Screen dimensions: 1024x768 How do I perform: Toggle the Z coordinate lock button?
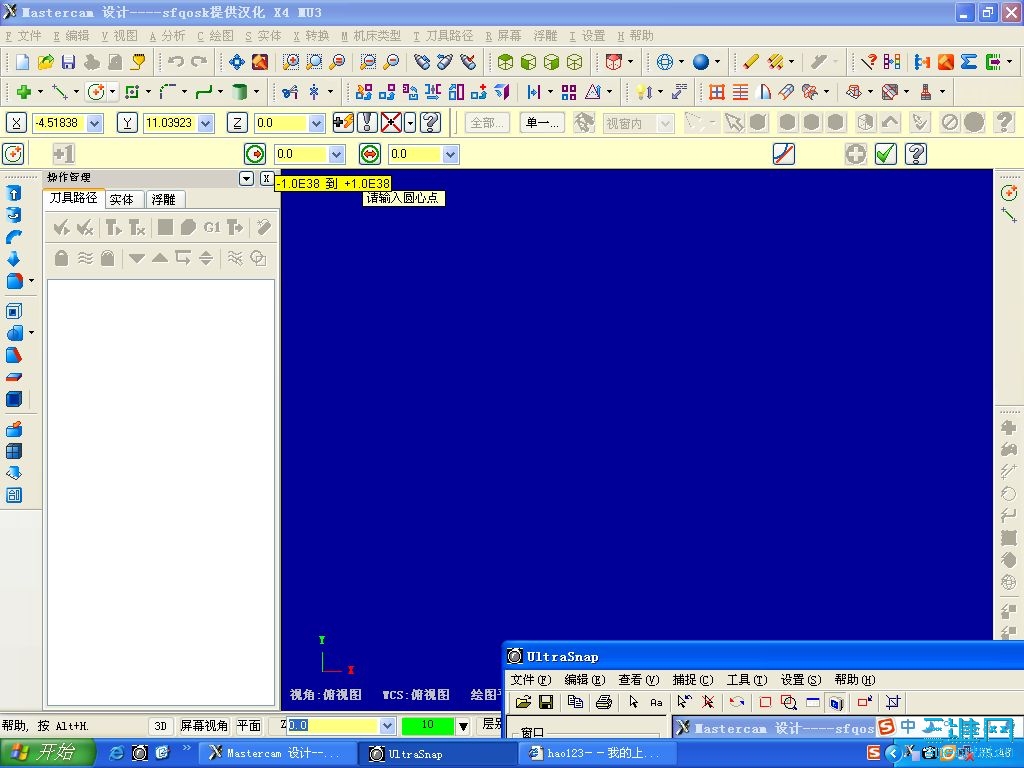237,123
